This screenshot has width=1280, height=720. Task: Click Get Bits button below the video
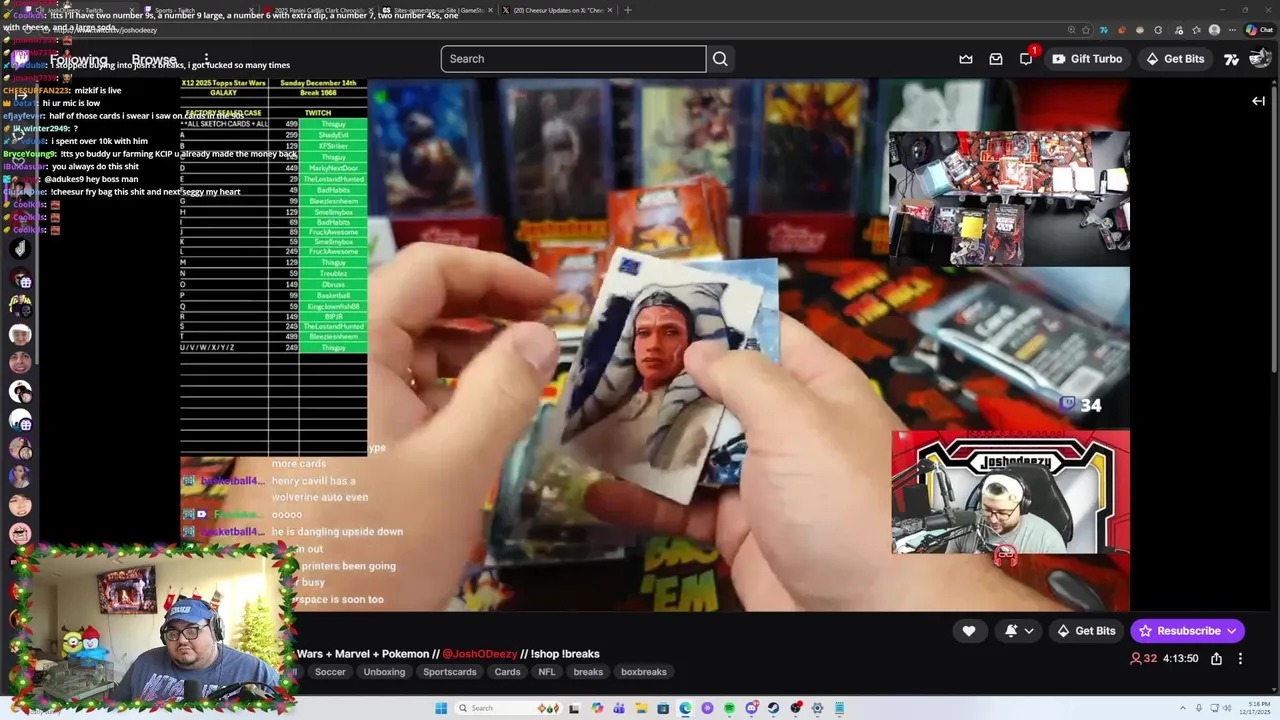tap(1085, 631)
